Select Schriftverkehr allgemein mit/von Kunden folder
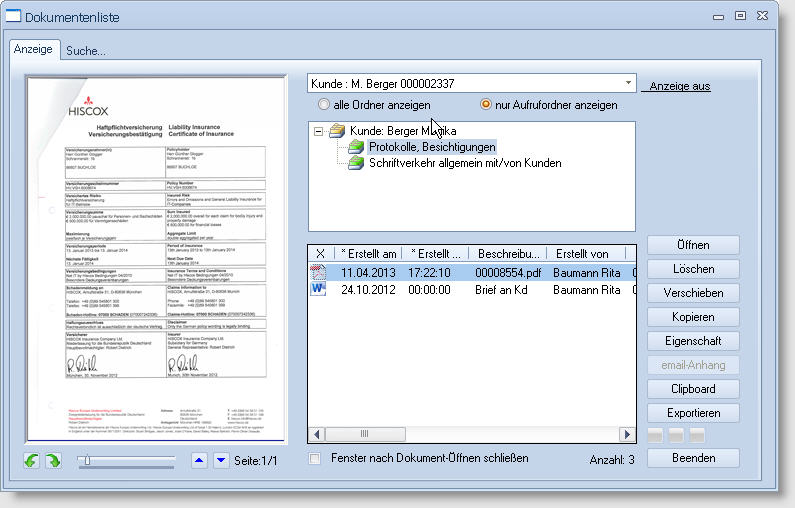 464,163
